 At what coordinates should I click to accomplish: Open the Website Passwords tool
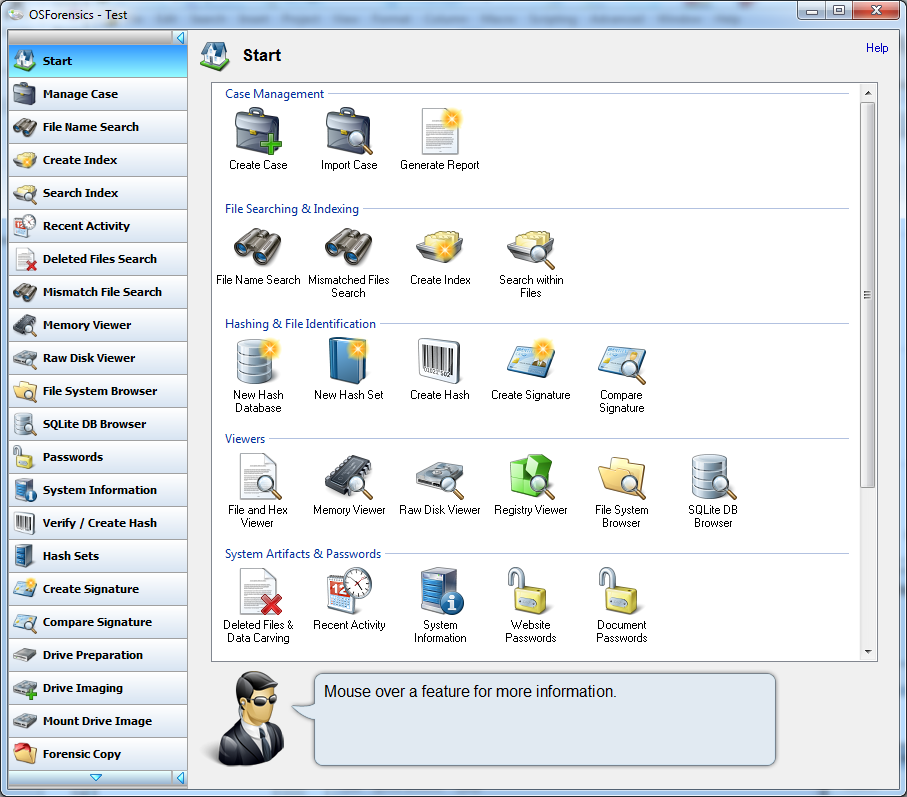[530, 595]
